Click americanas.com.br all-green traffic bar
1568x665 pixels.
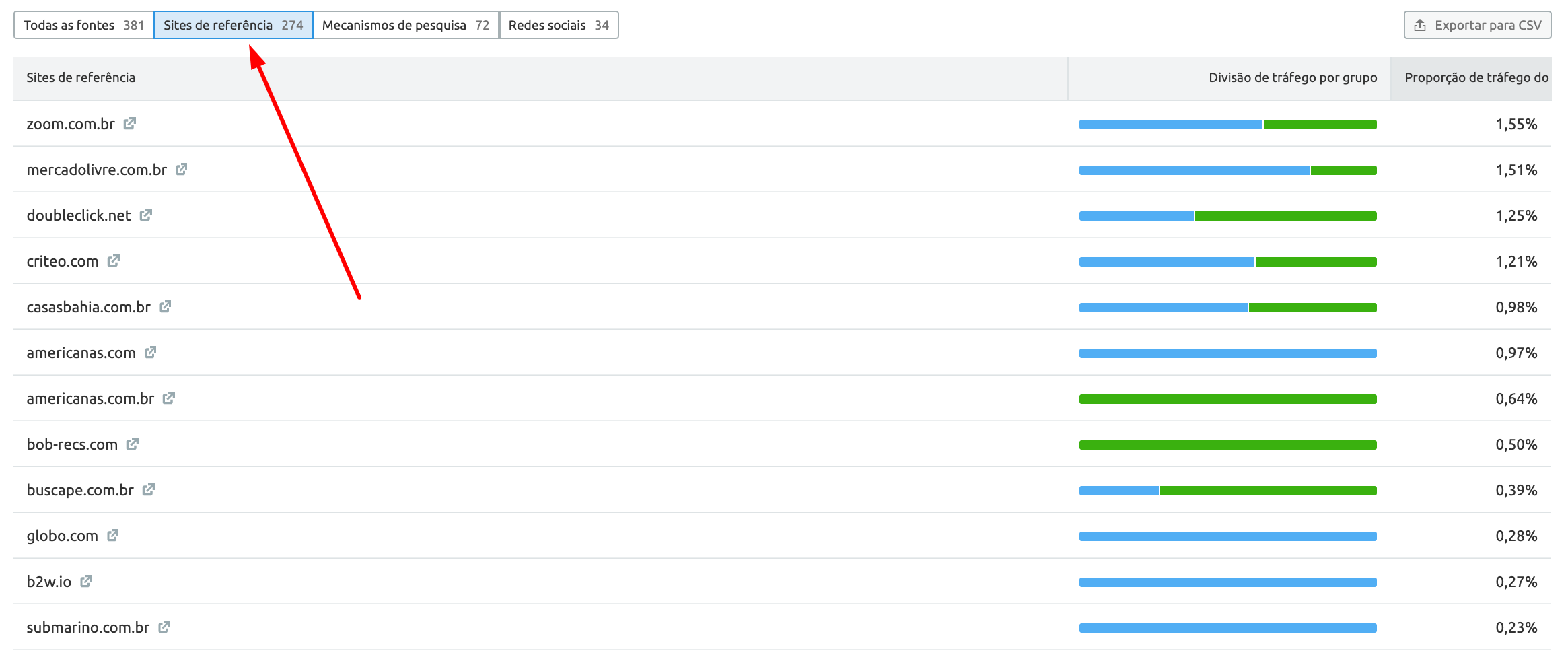[x=1228, y=399]
